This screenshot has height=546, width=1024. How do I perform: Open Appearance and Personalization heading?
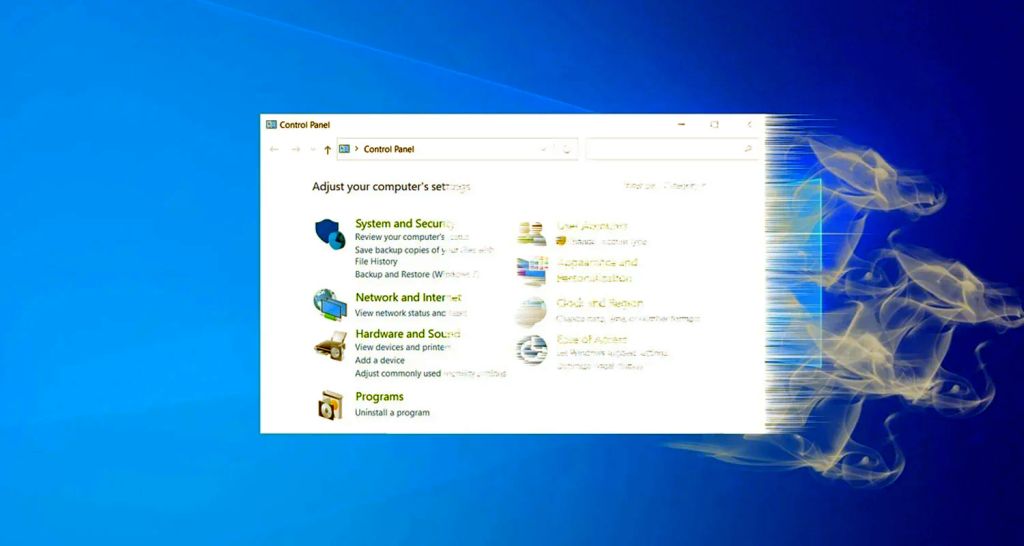coord(596,270)
